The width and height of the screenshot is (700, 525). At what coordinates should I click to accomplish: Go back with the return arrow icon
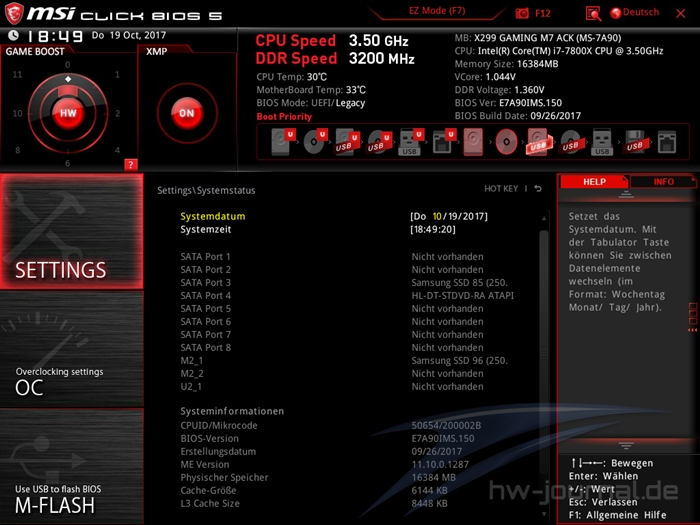(538, 189)
